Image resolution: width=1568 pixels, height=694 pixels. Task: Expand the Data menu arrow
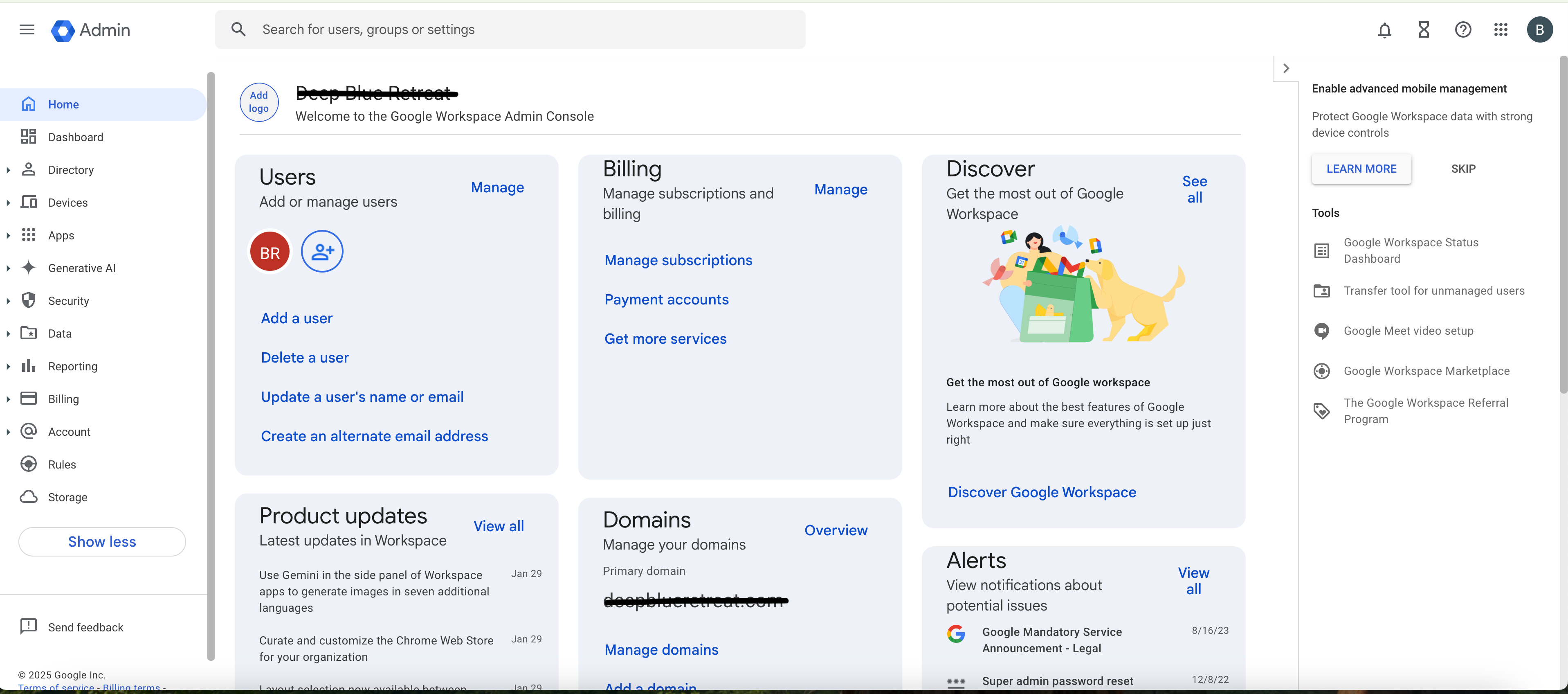coord(8,333)
